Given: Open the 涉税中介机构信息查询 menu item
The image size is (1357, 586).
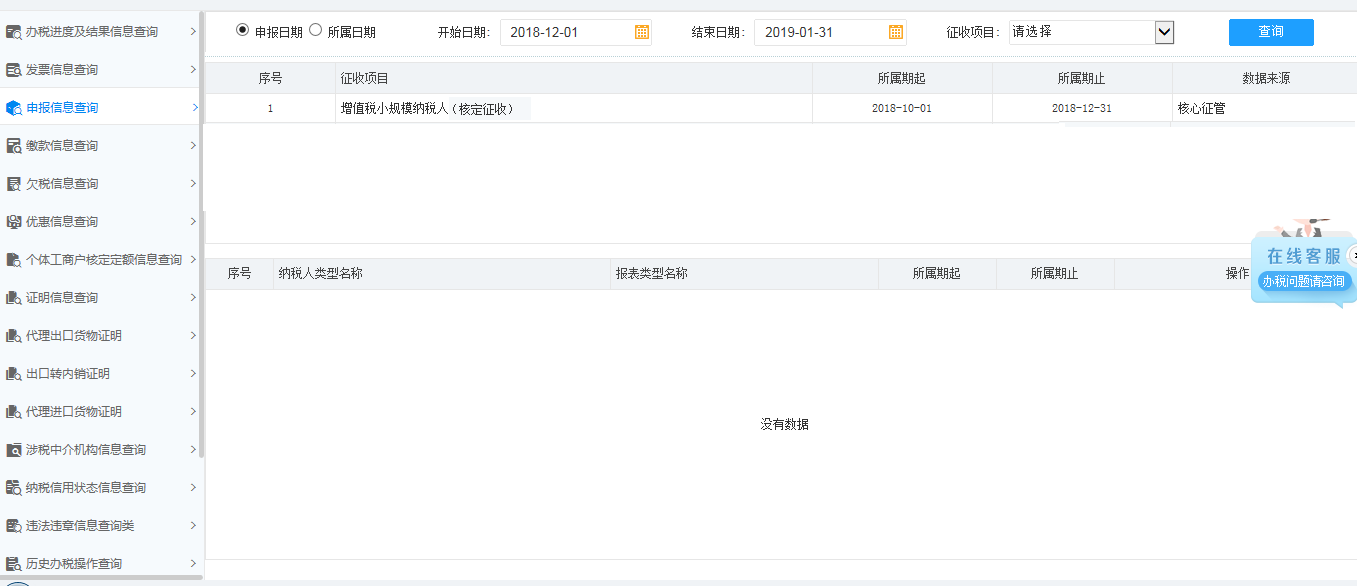Looking at the screenshot, I should (x=86, y=450).
